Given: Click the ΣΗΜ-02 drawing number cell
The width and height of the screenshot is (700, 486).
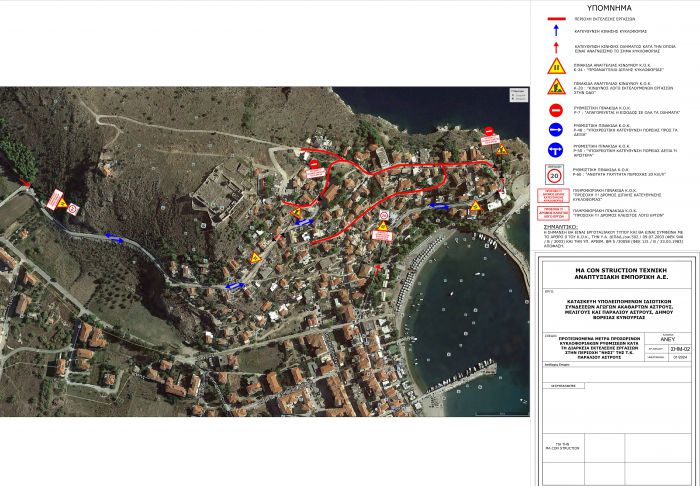Looking at the screenshot, I should [x=680, y=349].
